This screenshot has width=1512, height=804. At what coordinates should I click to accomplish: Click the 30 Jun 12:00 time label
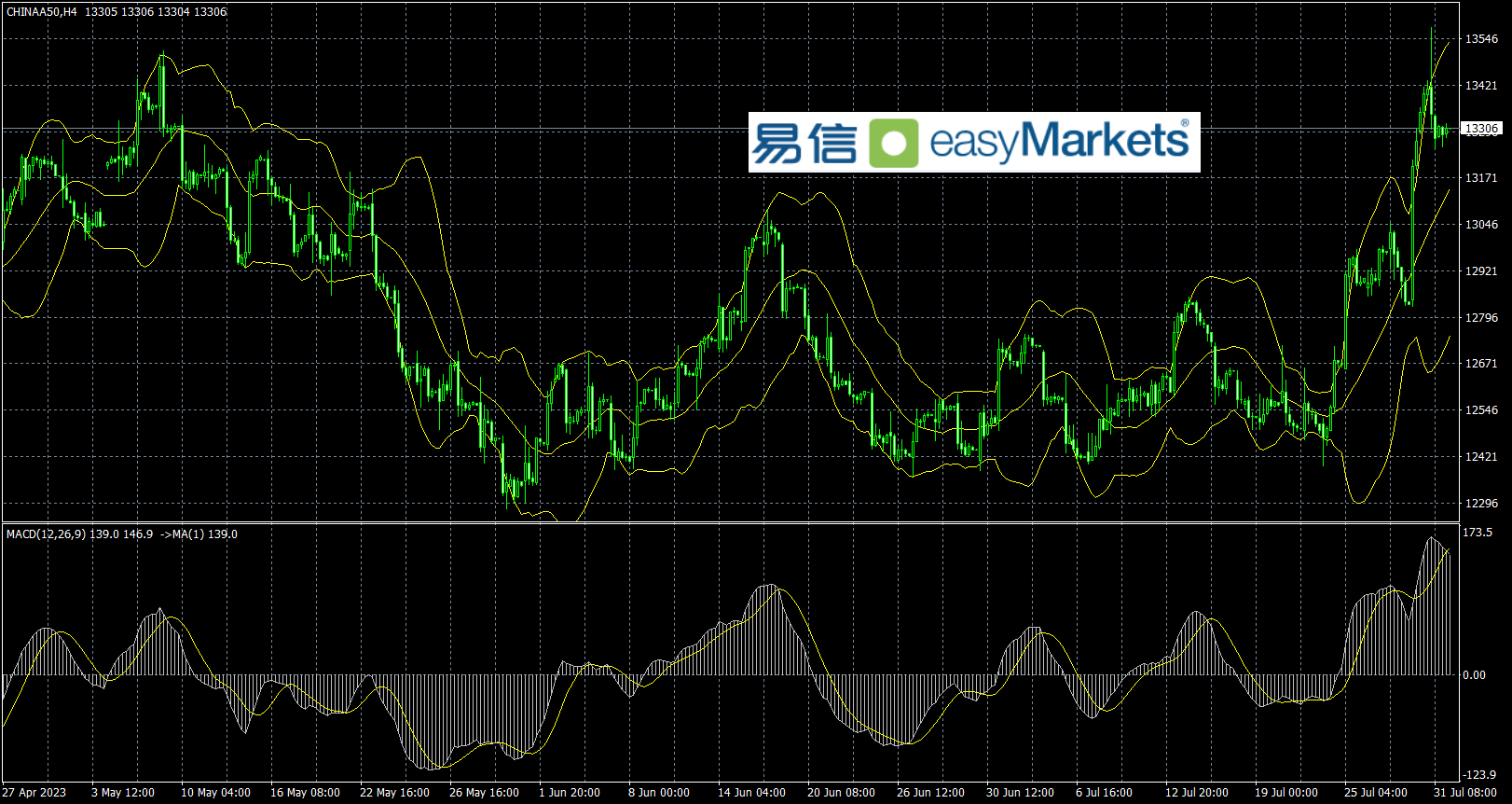1020,793
